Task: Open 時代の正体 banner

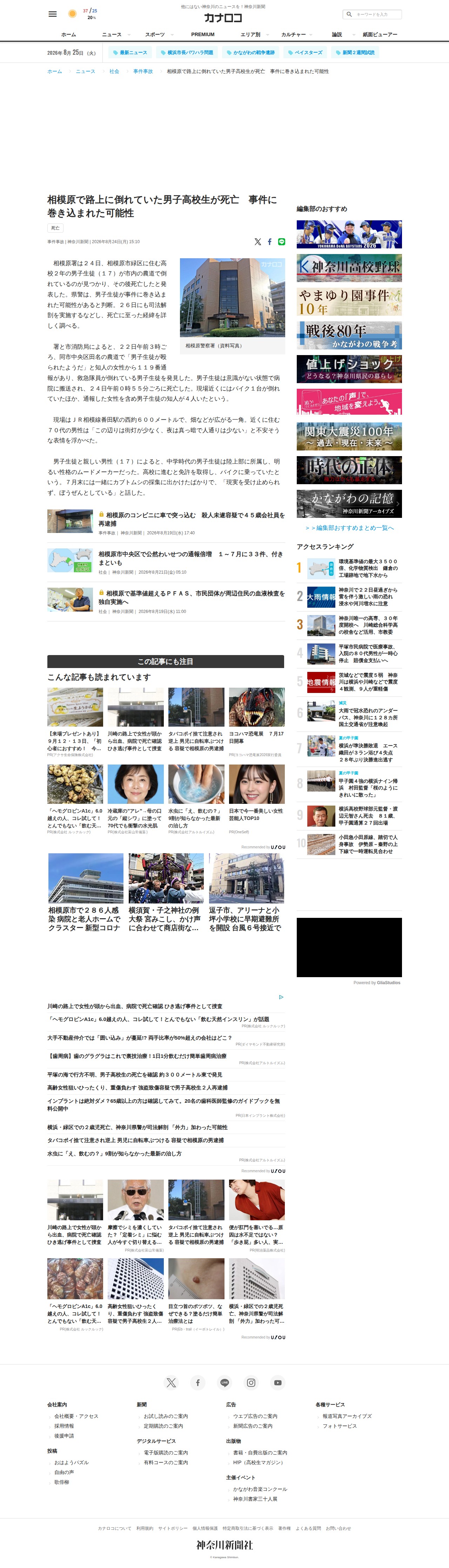Action: [349, 470]
